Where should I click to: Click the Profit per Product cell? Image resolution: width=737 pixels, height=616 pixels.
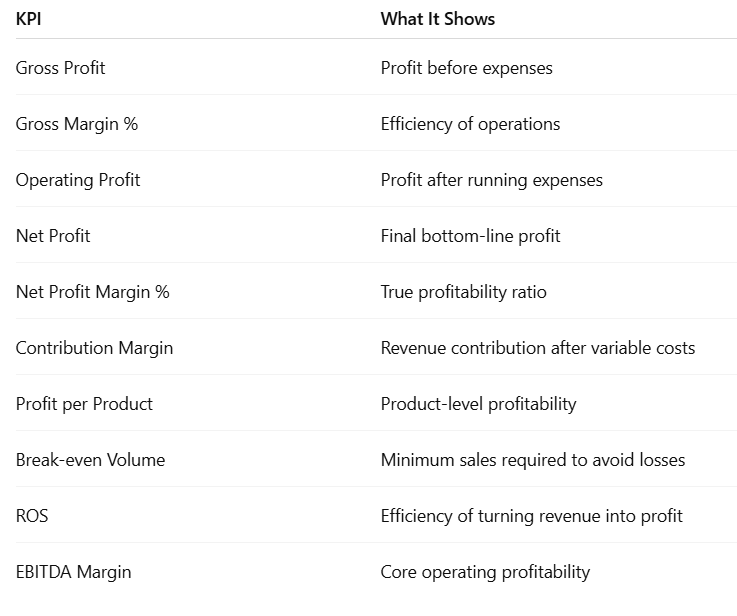click(84, 404)
